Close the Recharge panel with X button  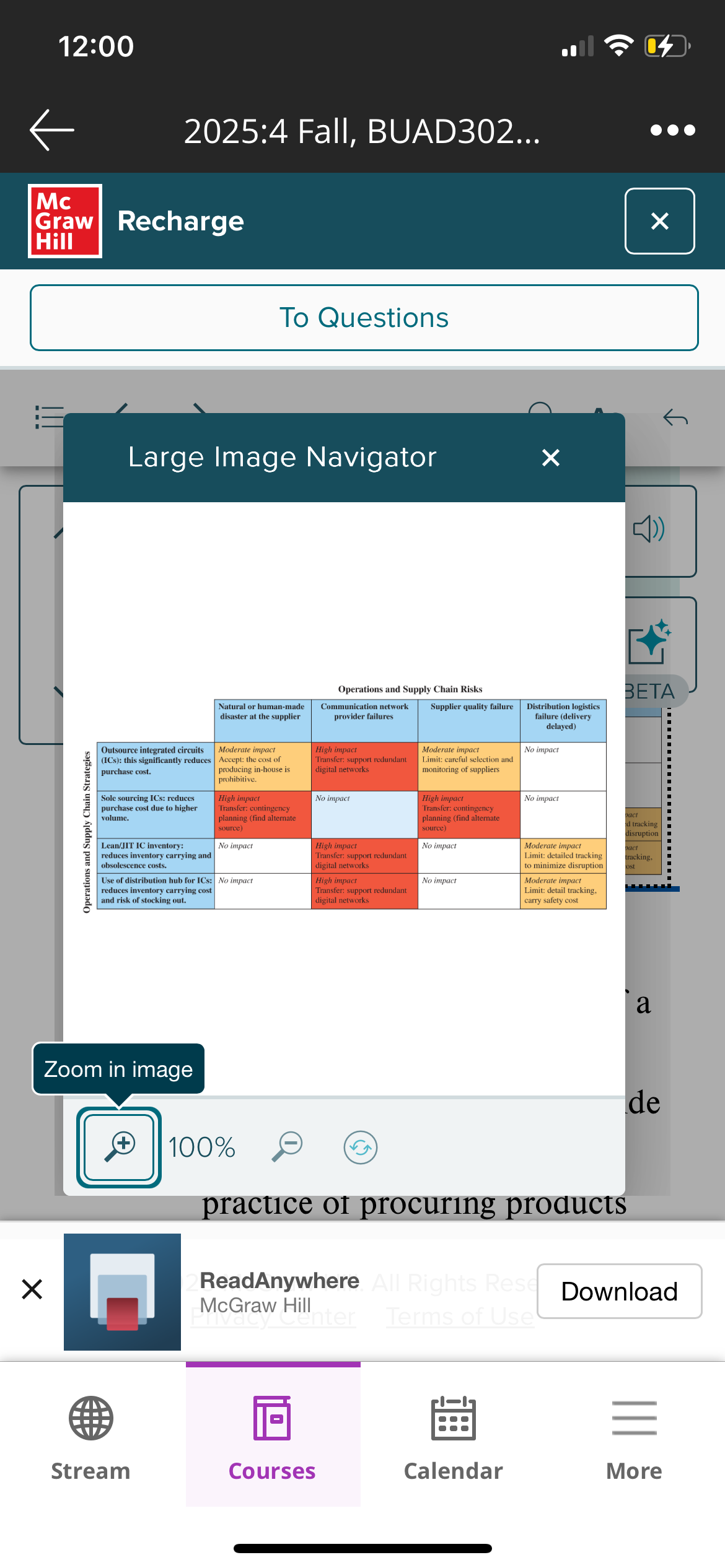tap(659, 221)
